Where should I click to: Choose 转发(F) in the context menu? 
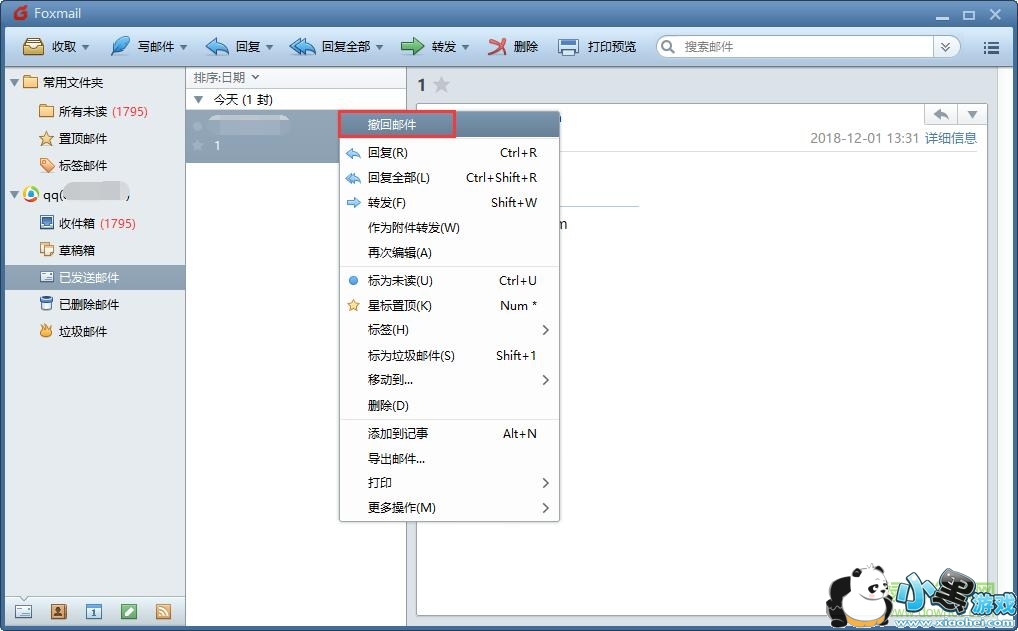pos(449,203)
